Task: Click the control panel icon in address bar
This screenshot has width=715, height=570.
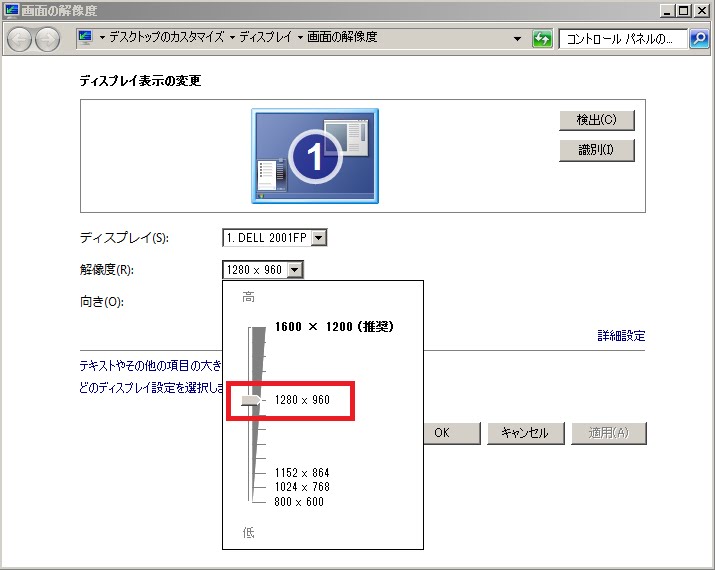Action: click(85, 37)
